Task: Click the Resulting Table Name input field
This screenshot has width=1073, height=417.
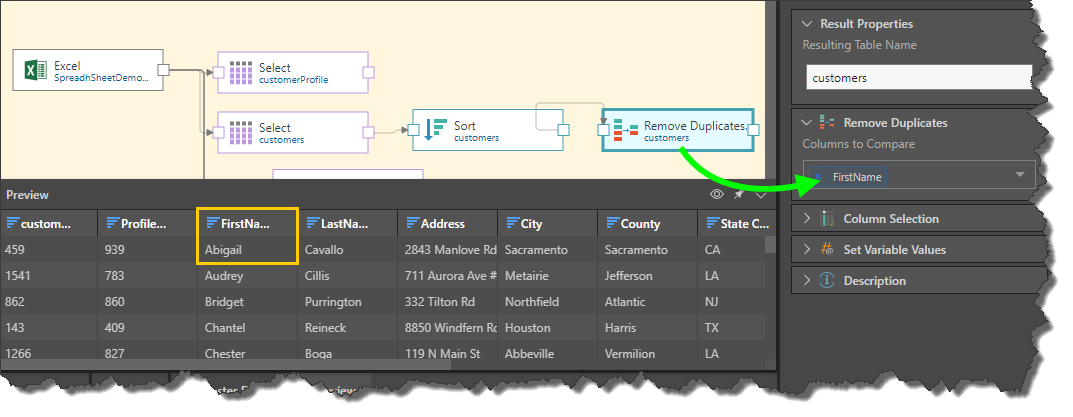Action: click(918, 77)
